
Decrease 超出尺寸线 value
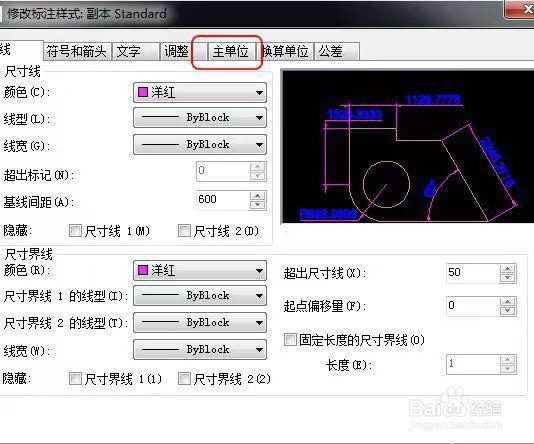click(508, 278)
